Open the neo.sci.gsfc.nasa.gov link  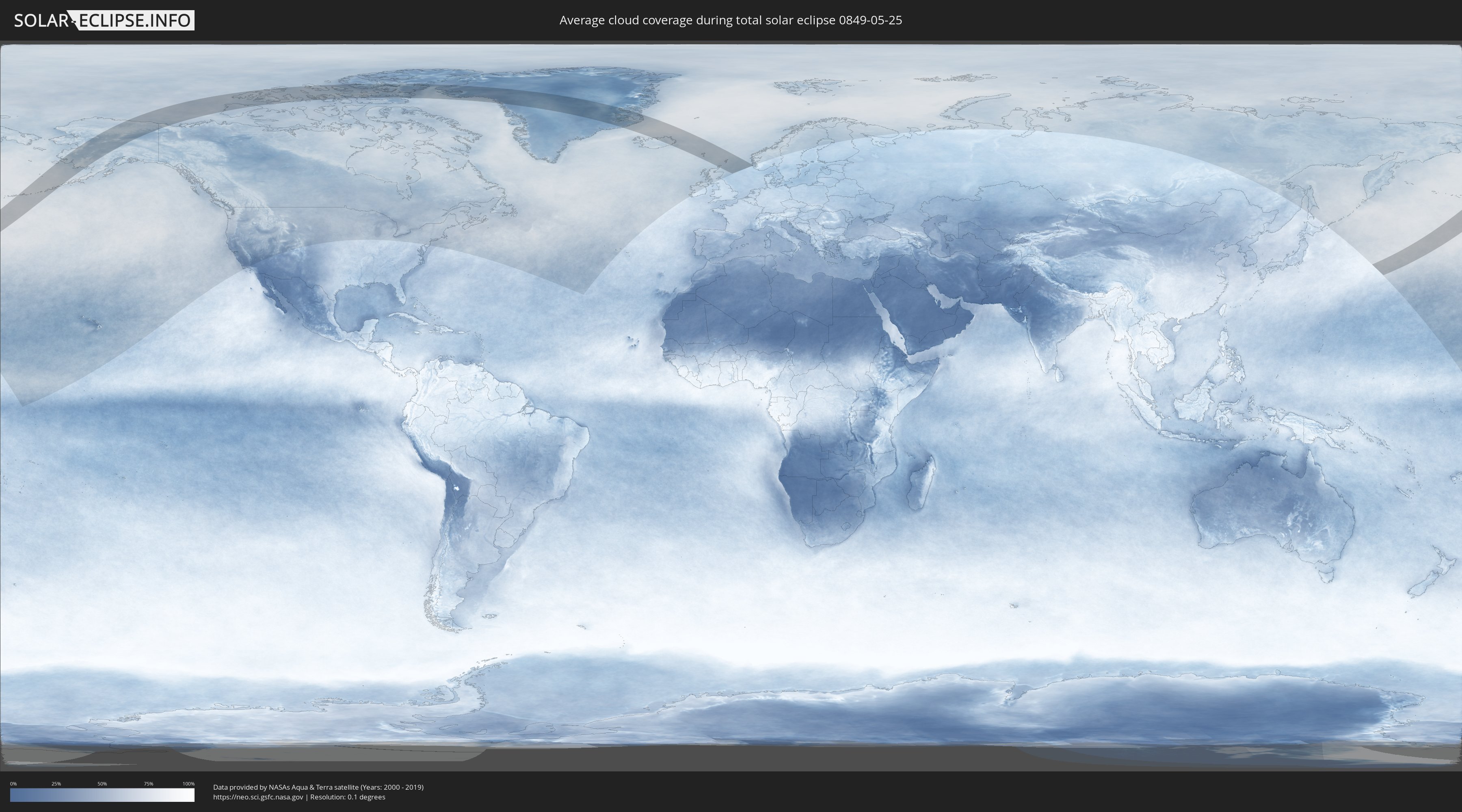point(258,797)
